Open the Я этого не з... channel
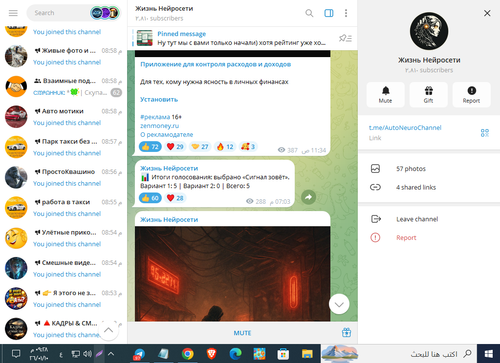 coord(63,299)
